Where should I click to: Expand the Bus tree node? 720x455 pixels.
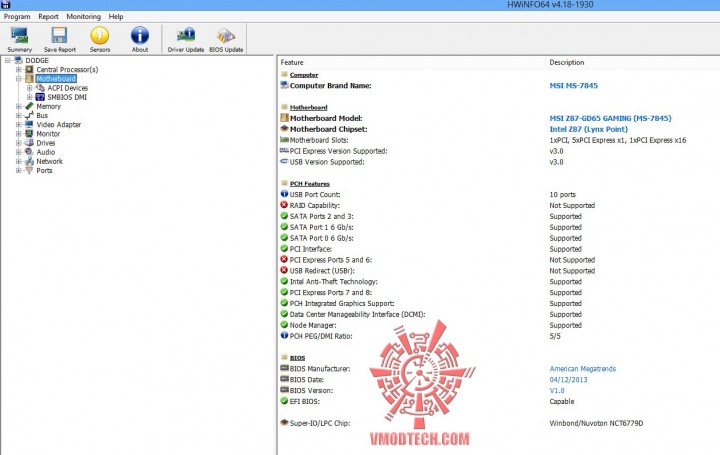(19, 115)
